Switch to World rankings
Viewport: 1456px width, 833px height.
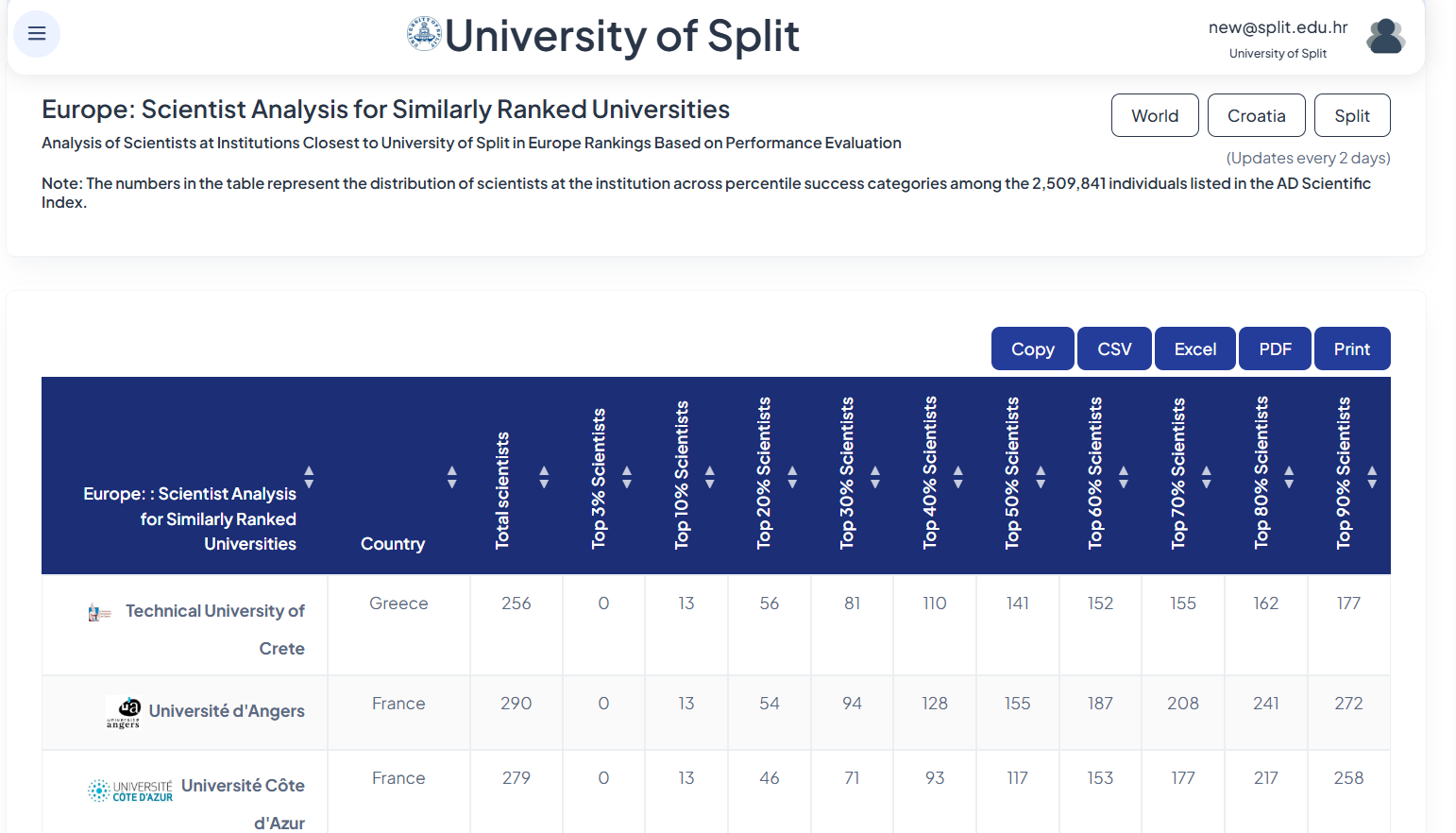[x=1155, y=115]
